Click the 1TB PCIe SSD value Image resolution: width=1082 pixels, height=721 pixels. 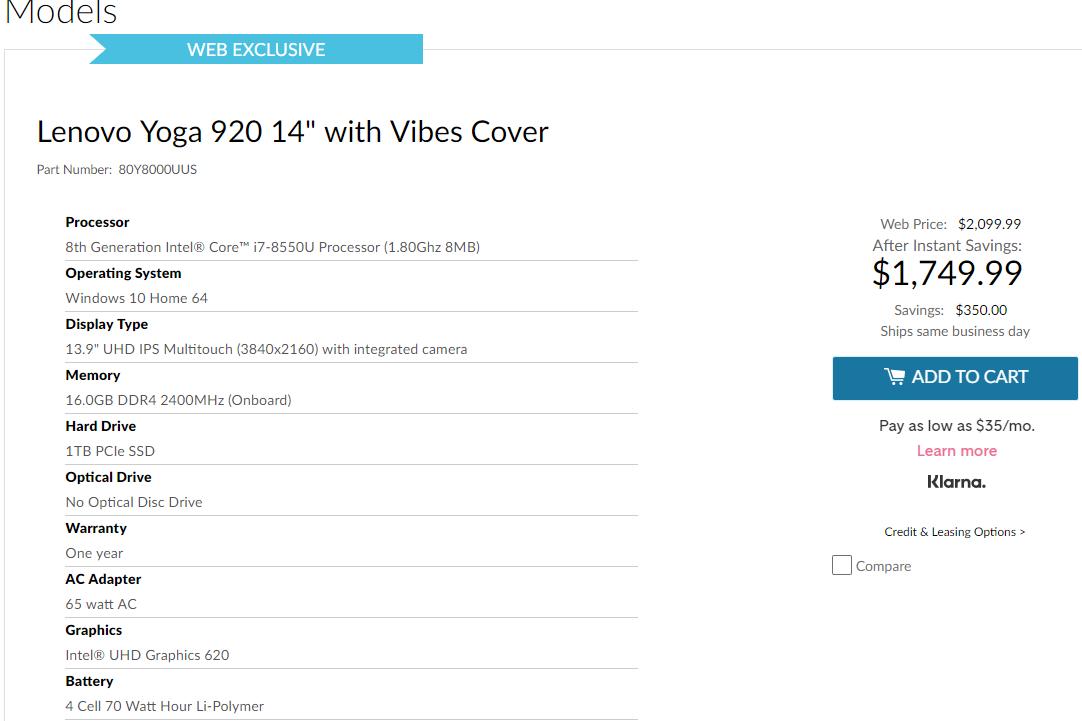coord(110,451)
